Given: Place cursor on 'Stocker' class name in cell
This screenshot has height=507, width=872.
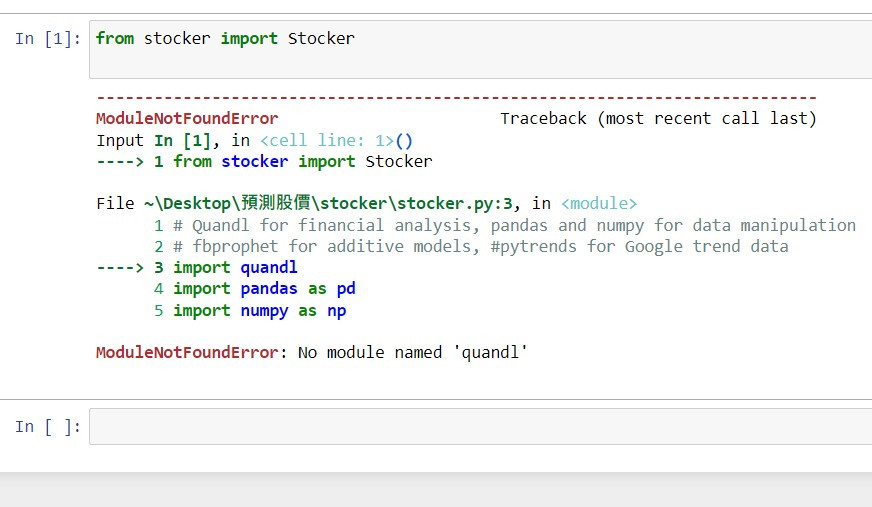Looking at the screenshot, I should click(x=321, y=38).
